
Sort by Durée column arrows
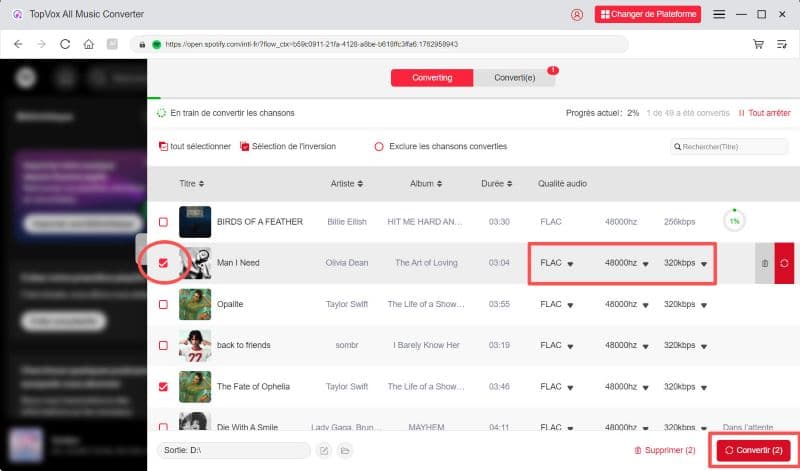pos(509,184)
